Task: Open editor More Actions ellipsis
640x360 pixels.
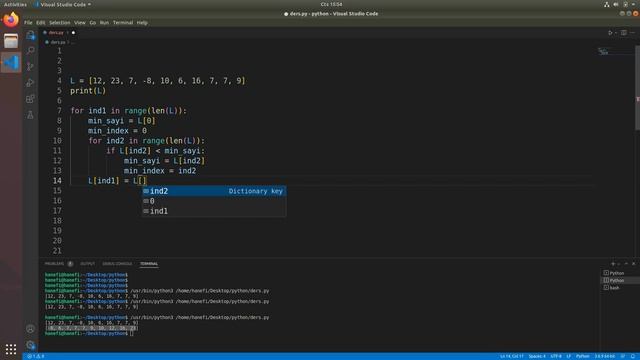Action: point(633,33)
